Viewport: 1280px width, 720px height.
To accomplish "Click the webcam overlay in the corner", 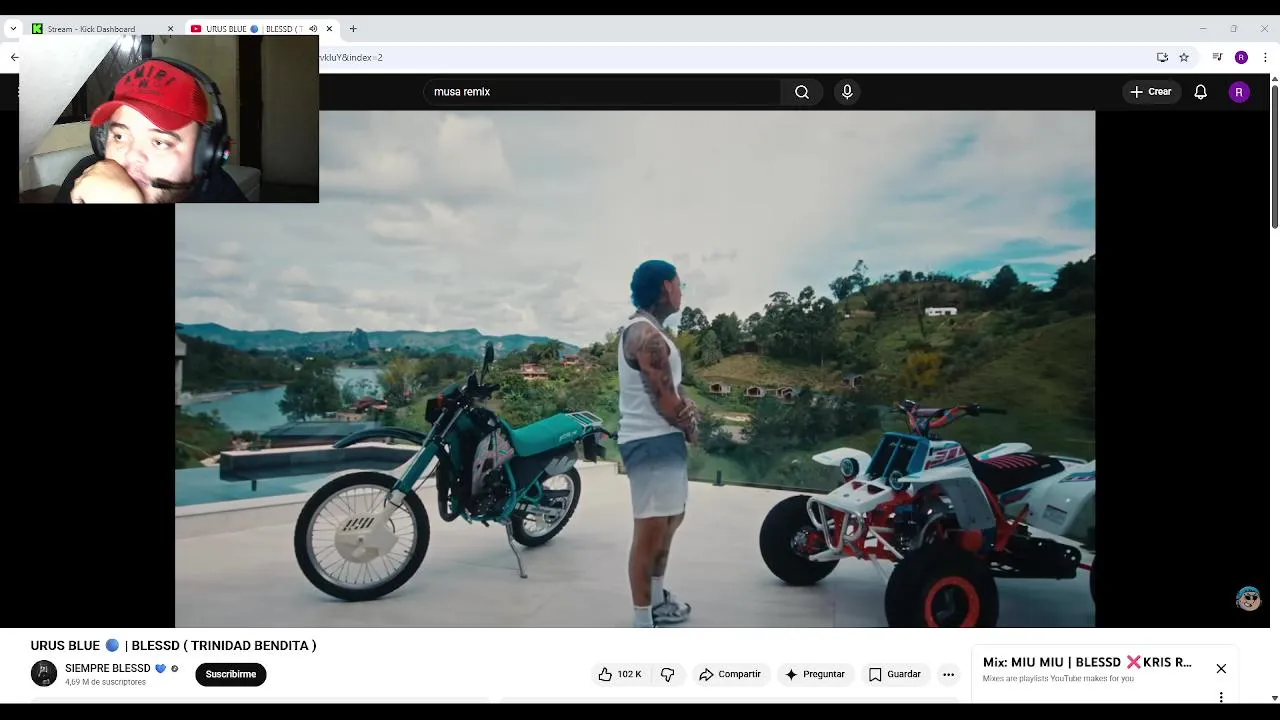I will tap(169, 119).
